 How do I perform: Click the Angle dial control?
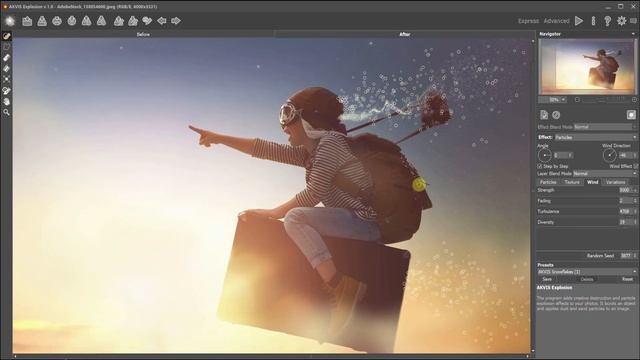point(545,156)
